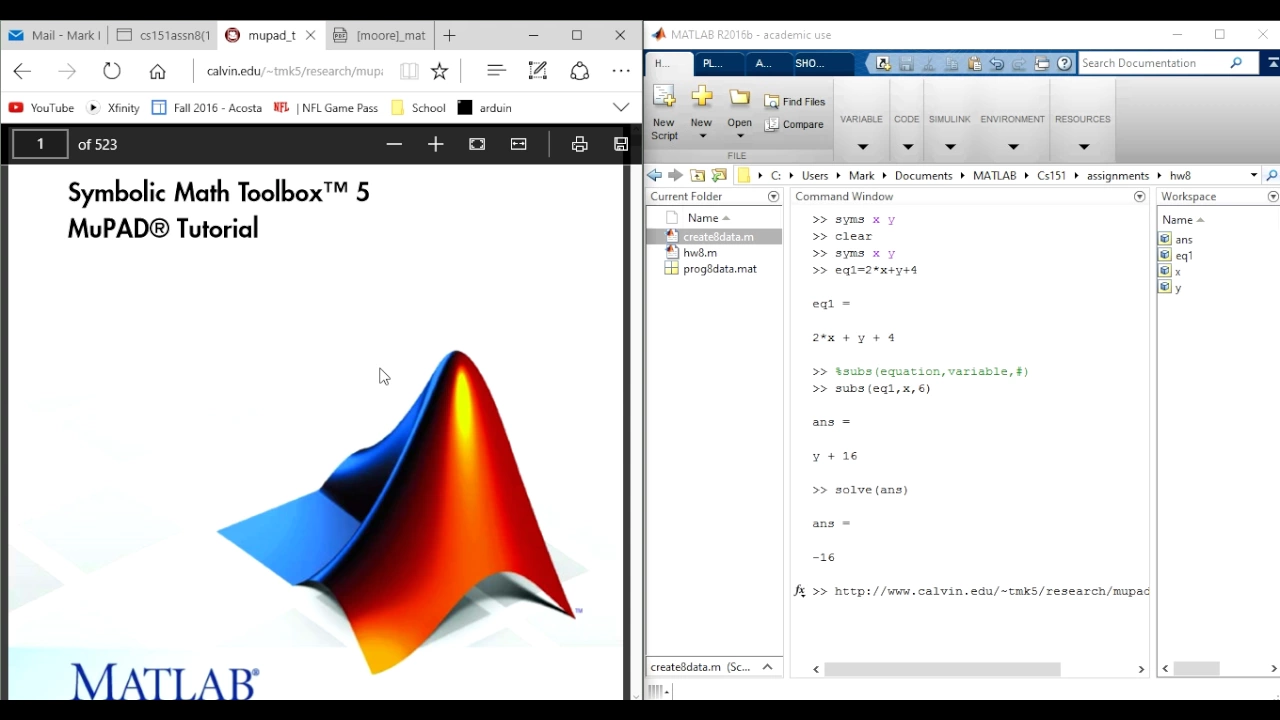1280x720 pixels.
Task: Click Paste icon in MATLAB quick access toolbar
Action: (x=974, y=63)
